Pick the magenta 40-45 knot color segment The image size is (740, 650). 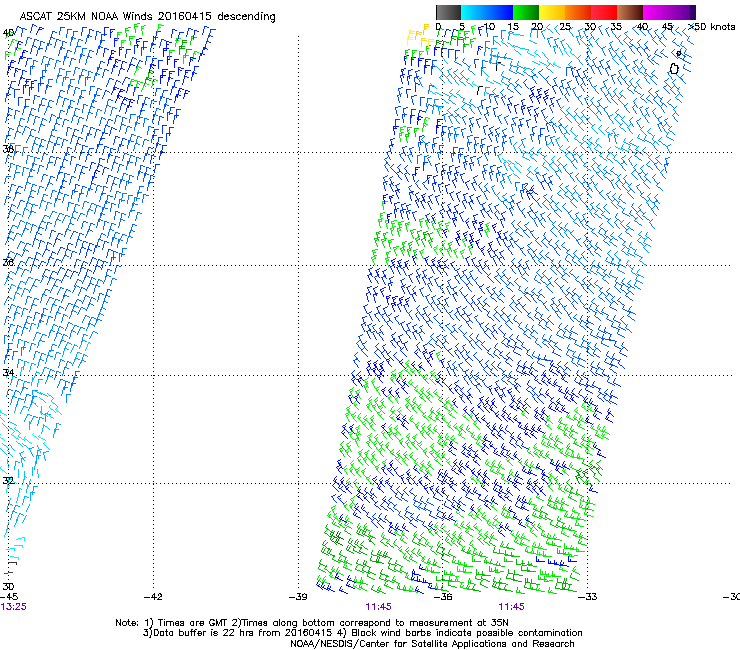coord(656,12)
